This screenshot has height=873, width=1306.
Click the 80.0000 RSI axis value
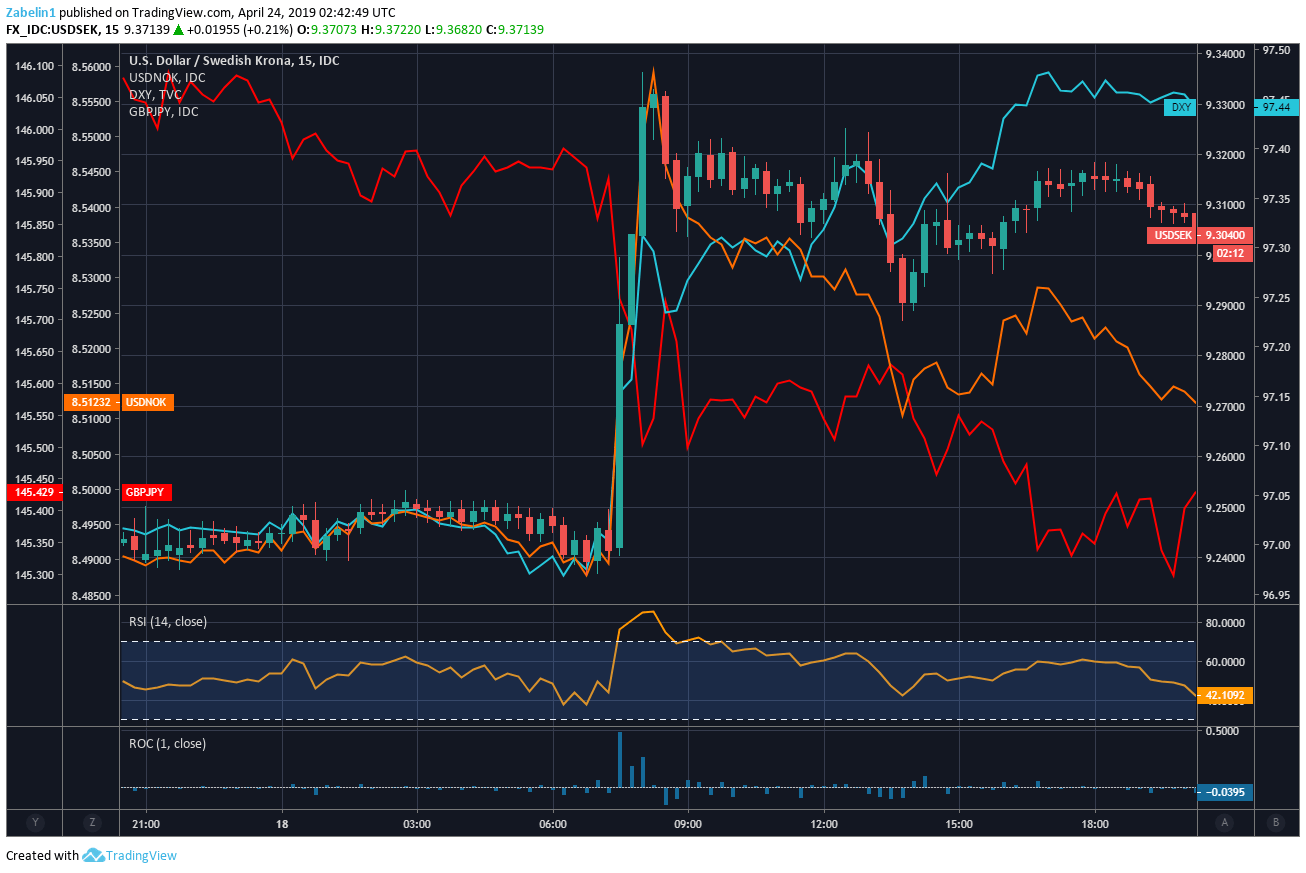pyautogui.click(x=1225, y=622)
